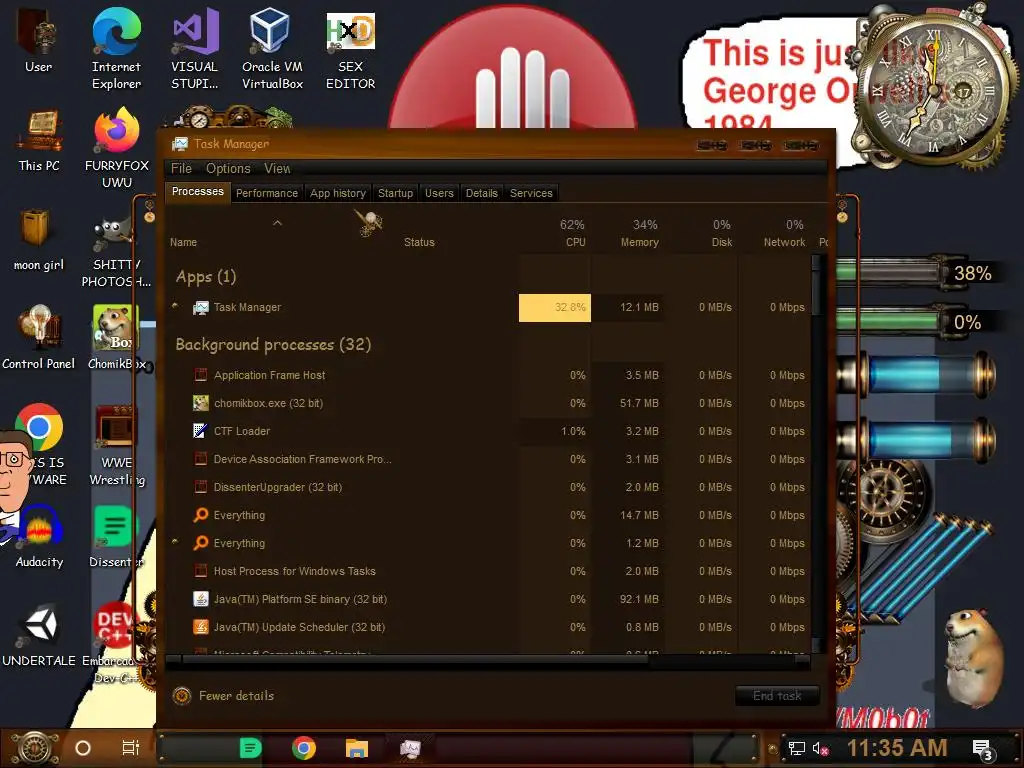Switch to the Startup tab

395,193
